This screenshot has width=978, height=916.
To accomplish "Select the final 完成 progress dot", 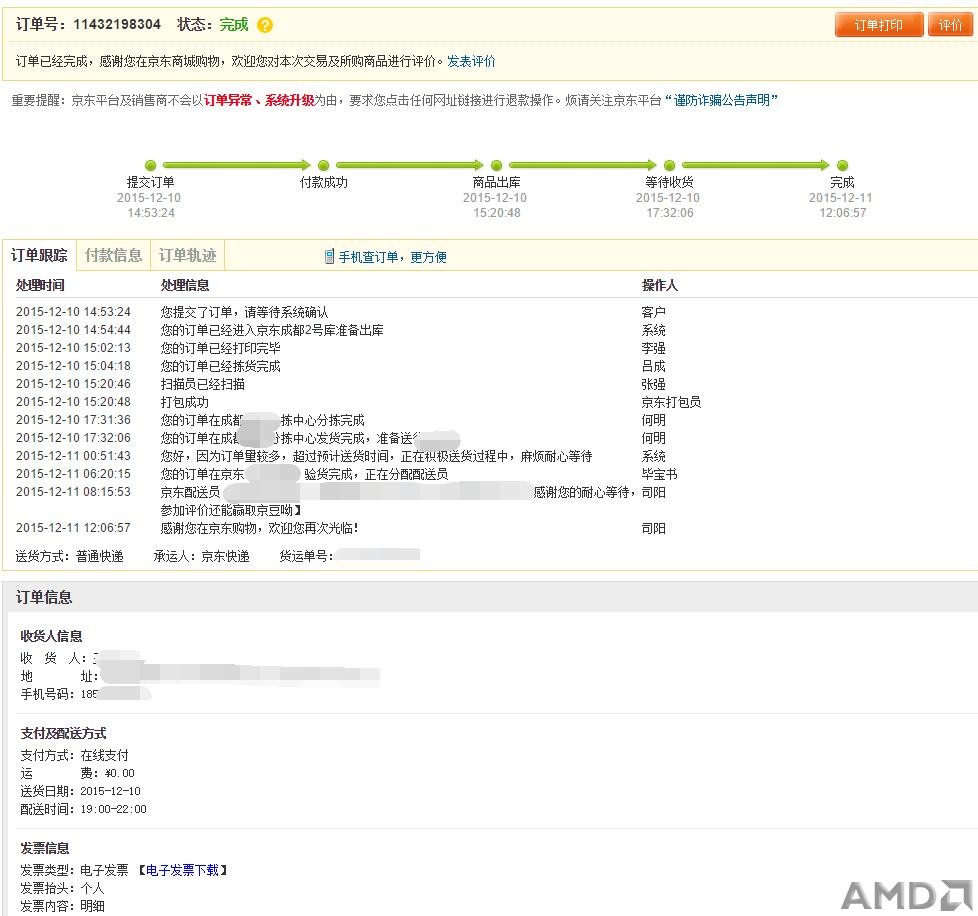I will click(x=842, y=165).
